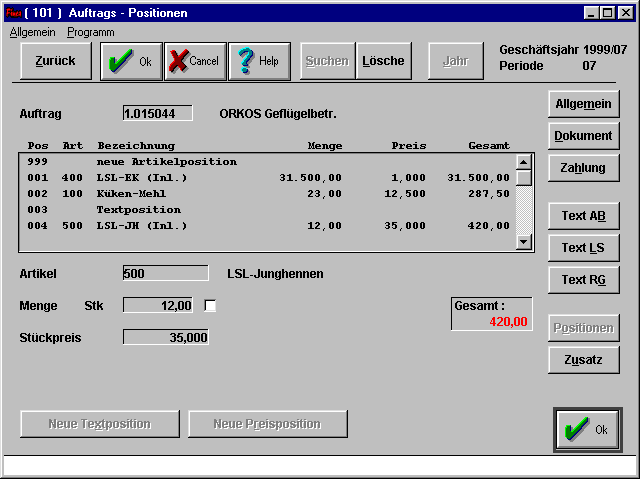Open the Zahlung section

tap(583, 168)
